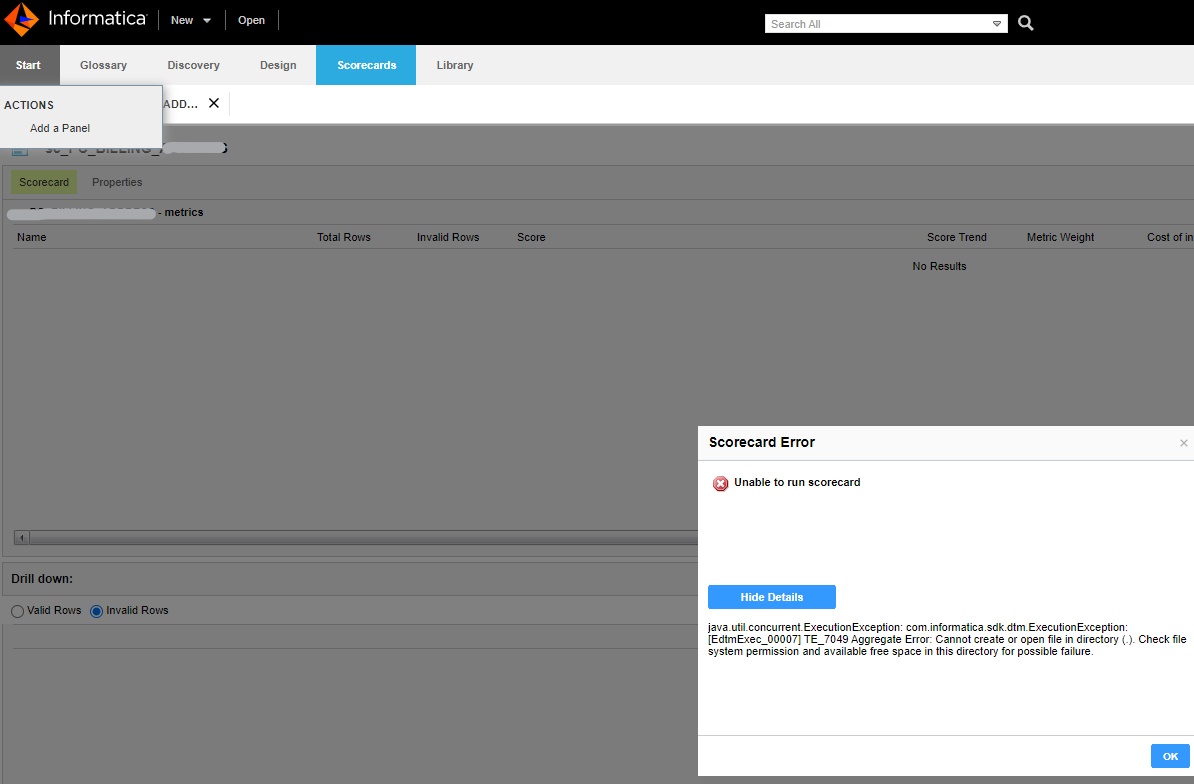Viewport: 1194px width, 784px height.
Task: Click the scorecard icon beside the scorecard title
Action: point(20,150)
